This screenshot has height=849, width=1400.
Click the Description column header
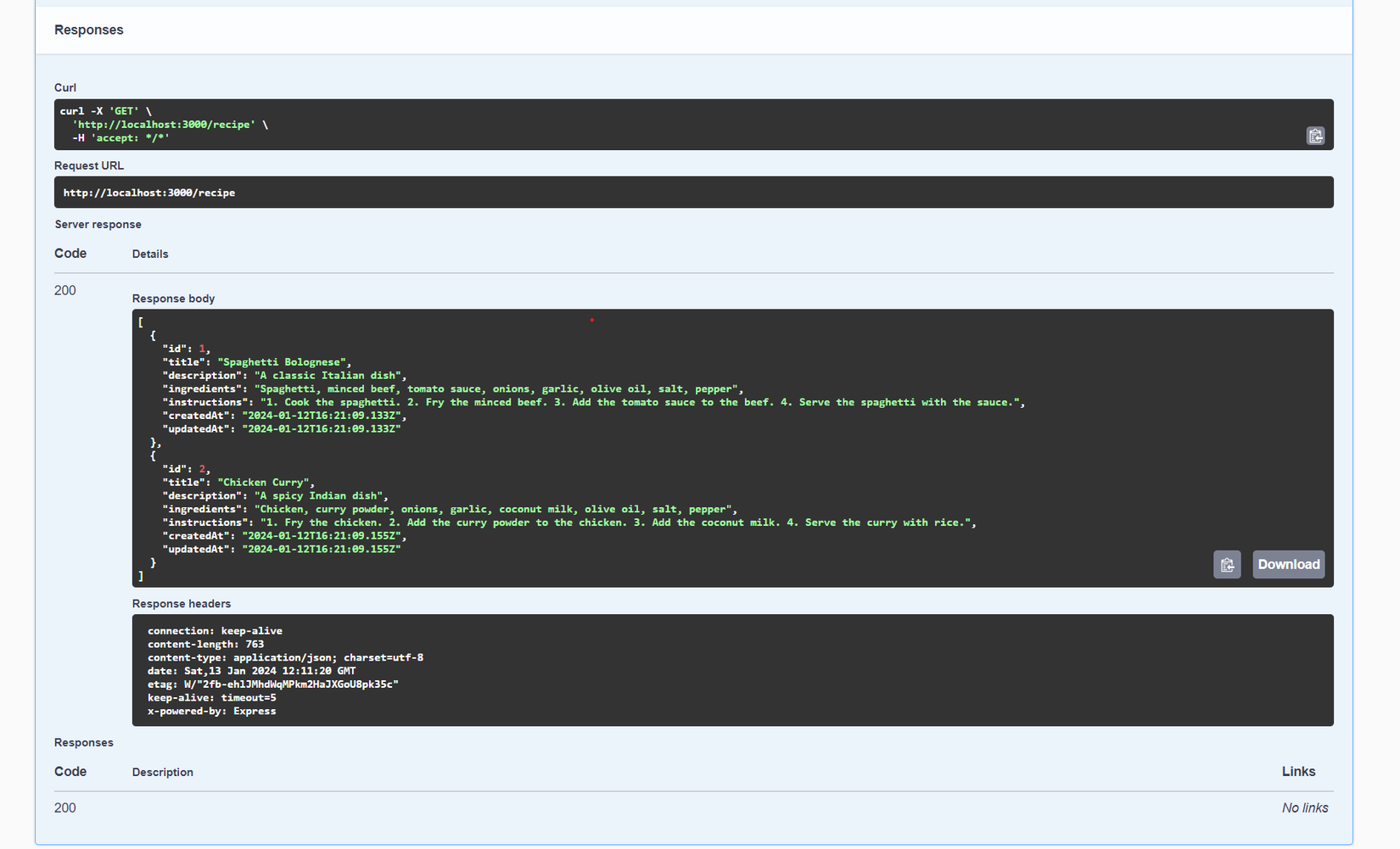point(162,772)
